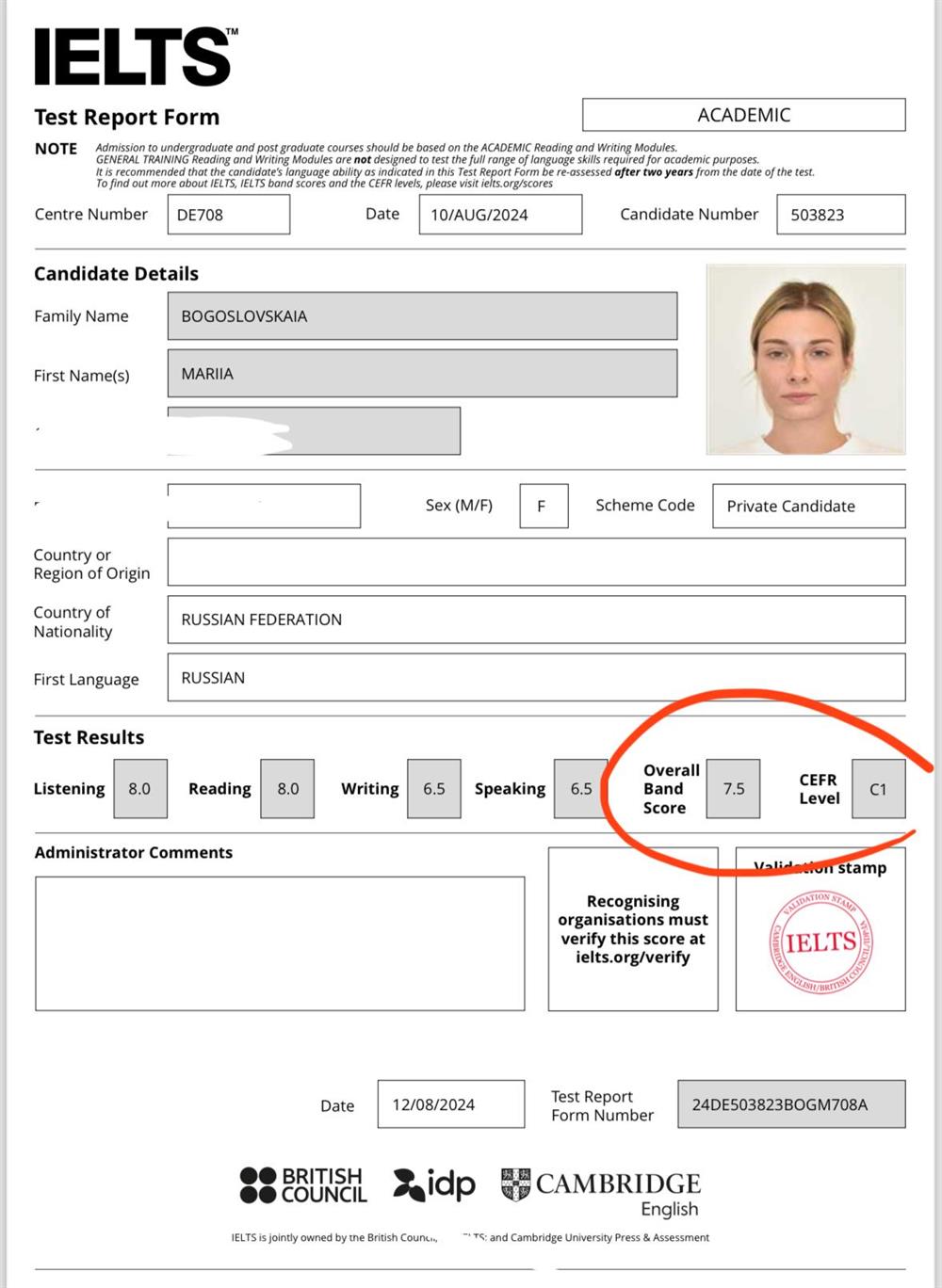
Task: Click the 'Test Results' heading
Action: click(89, 737)
